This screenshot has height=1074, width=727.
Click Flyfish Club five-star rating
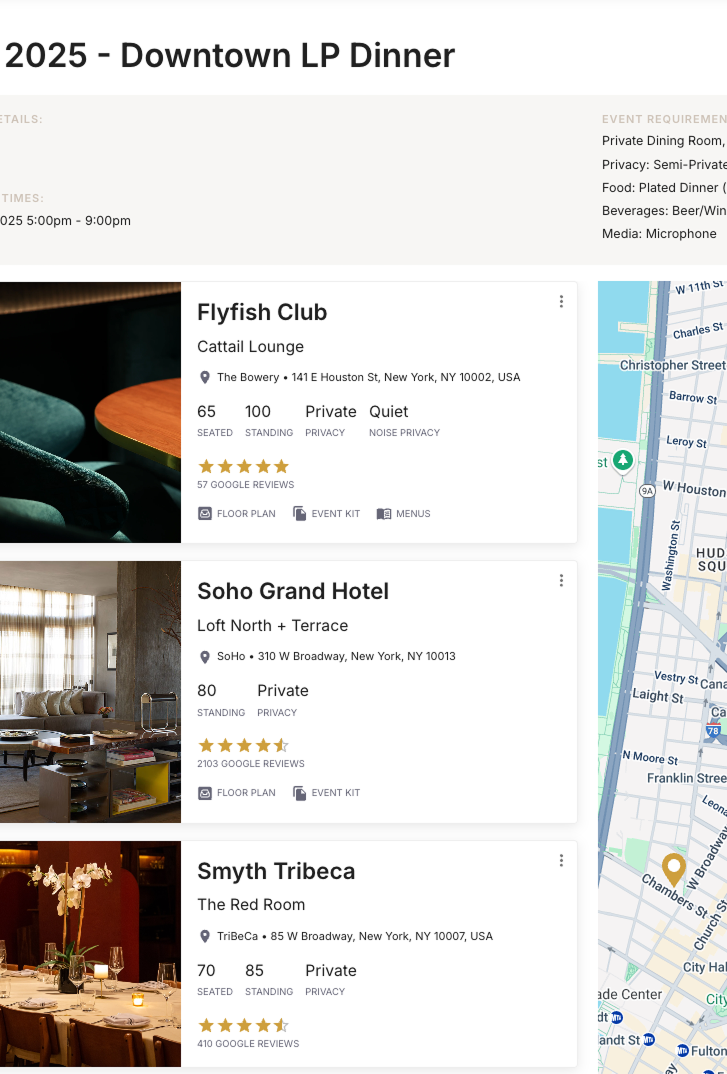(x=243, y=467)
